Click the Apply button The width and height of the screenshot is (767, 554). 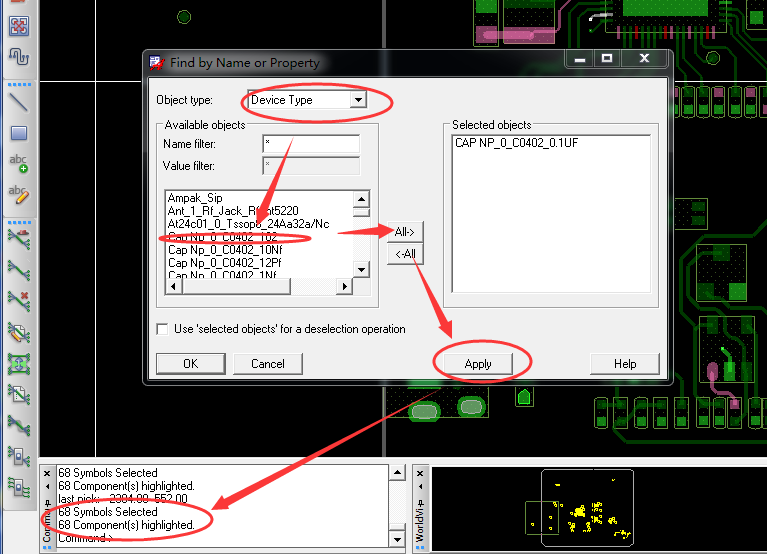(x=478, y=364)
